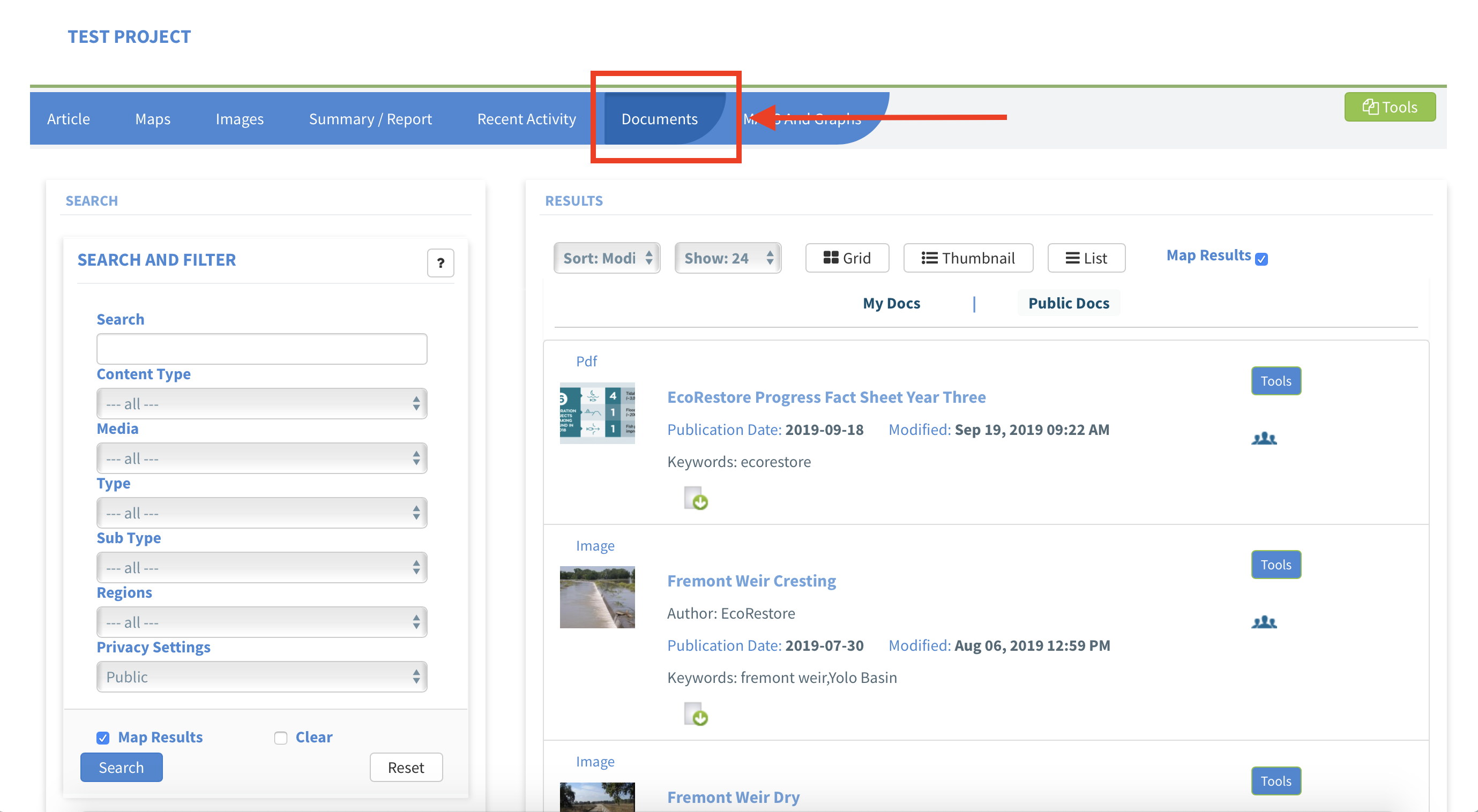Click the TEST PROJECT title link
The image size is (1478, 812).
129,37
